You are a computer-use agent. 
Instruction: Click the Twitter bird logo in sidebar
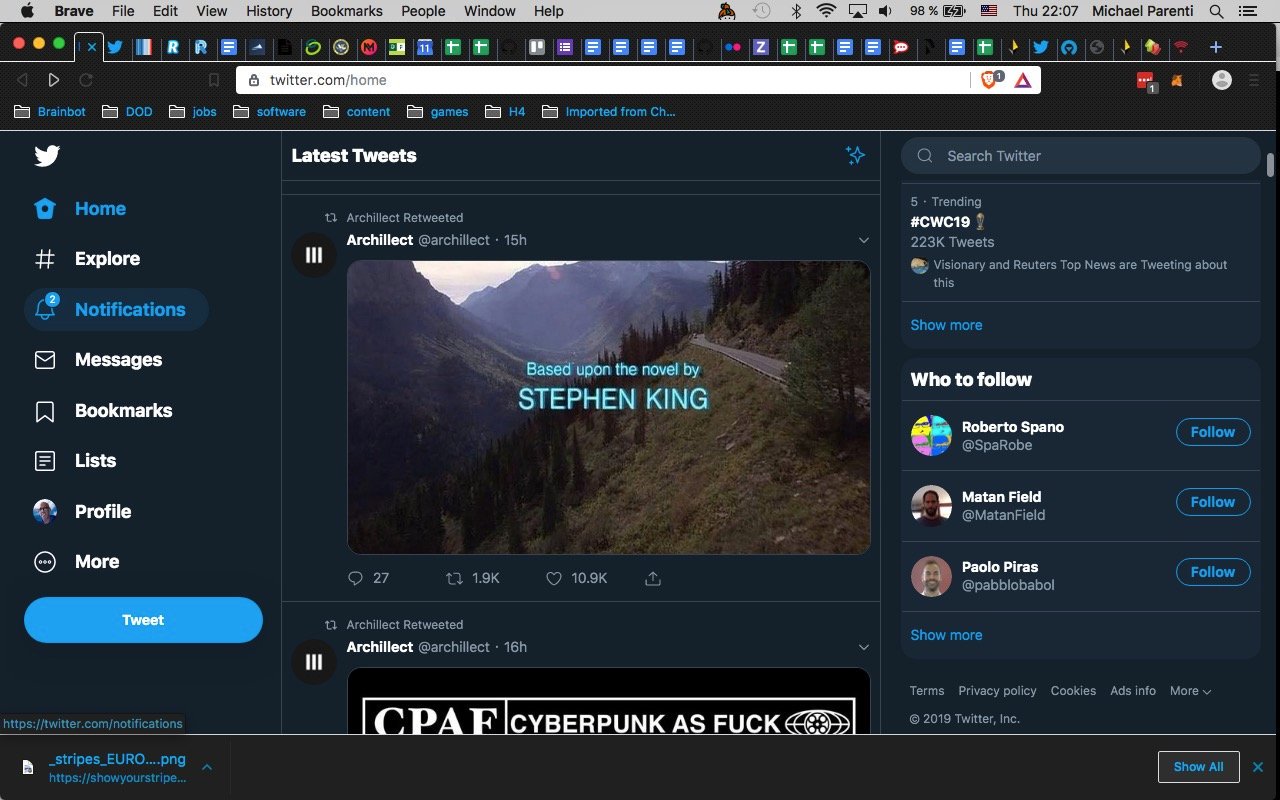click(x=47, y=156)
